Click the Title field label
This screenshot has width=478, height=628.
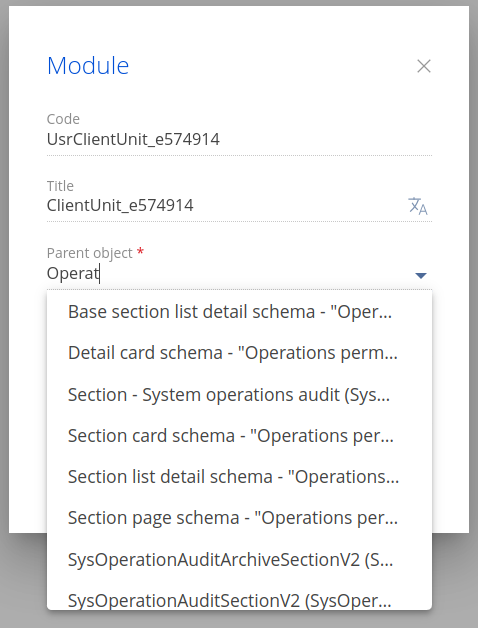pos(60,186)
